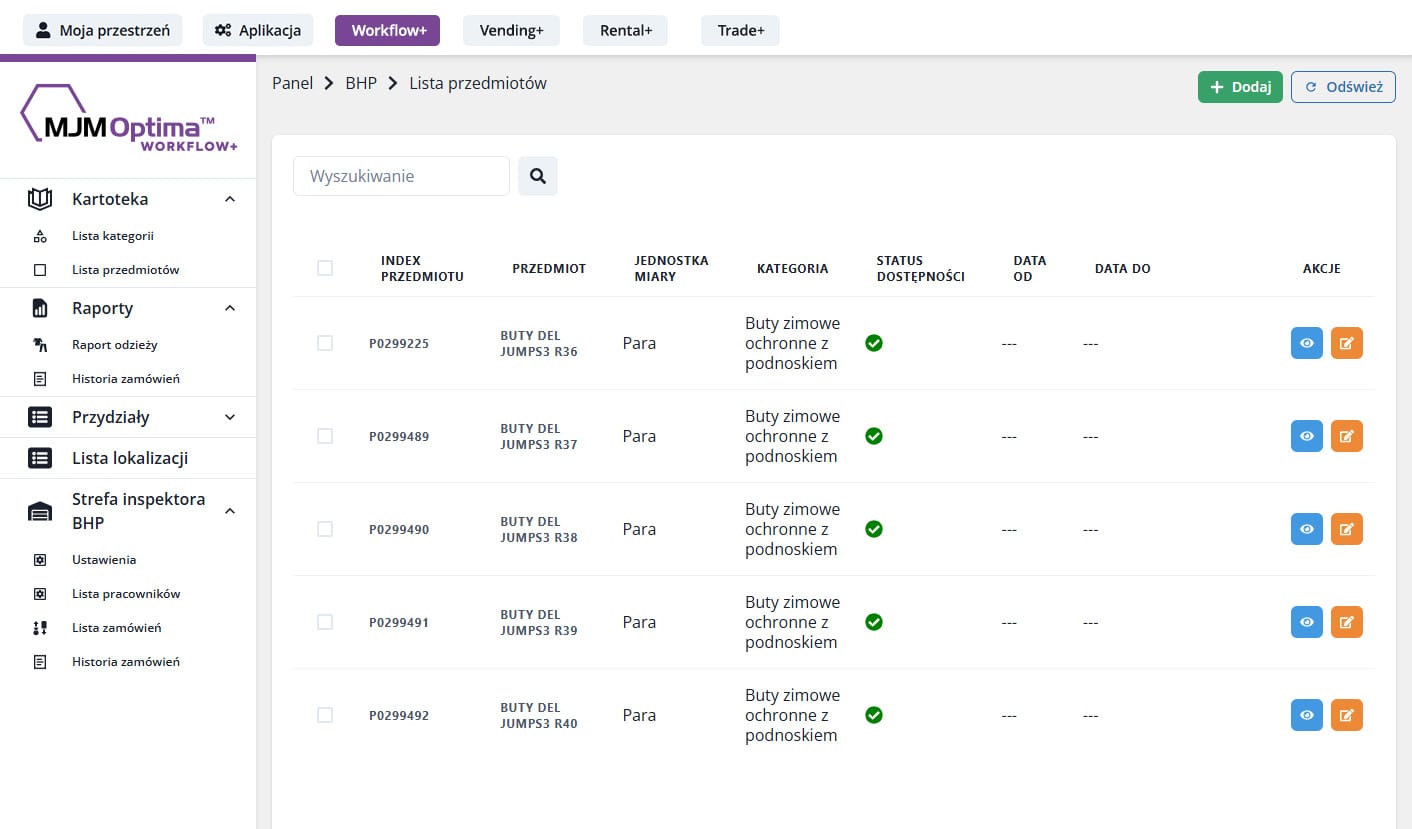Click the orange edit icon for P0299489

pyautogui.click(x=1346, y=436)
